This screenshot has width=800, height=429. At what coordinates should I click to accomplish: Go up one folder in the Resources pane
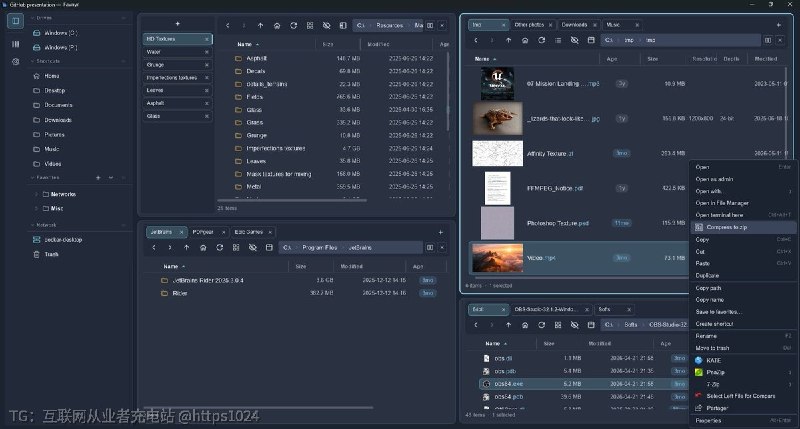click(x=260, y=26)
